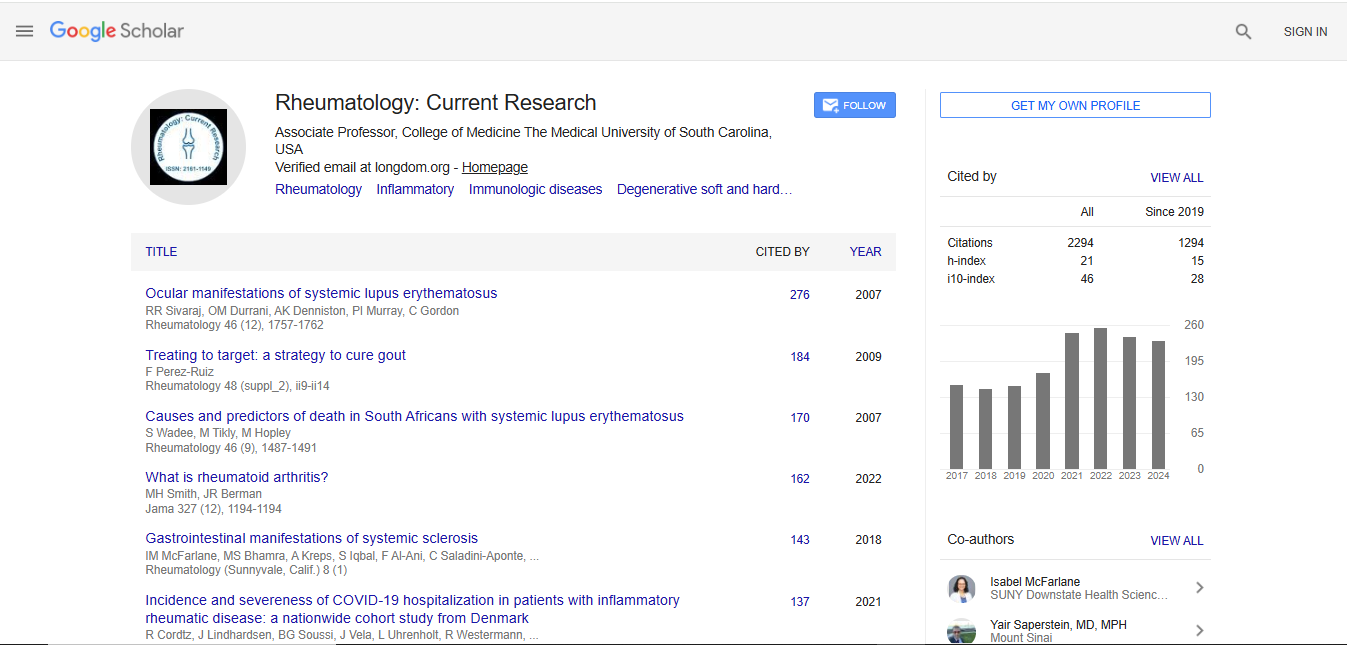Click the Rheumatology journal profile picture

click(x=188, y=147)
